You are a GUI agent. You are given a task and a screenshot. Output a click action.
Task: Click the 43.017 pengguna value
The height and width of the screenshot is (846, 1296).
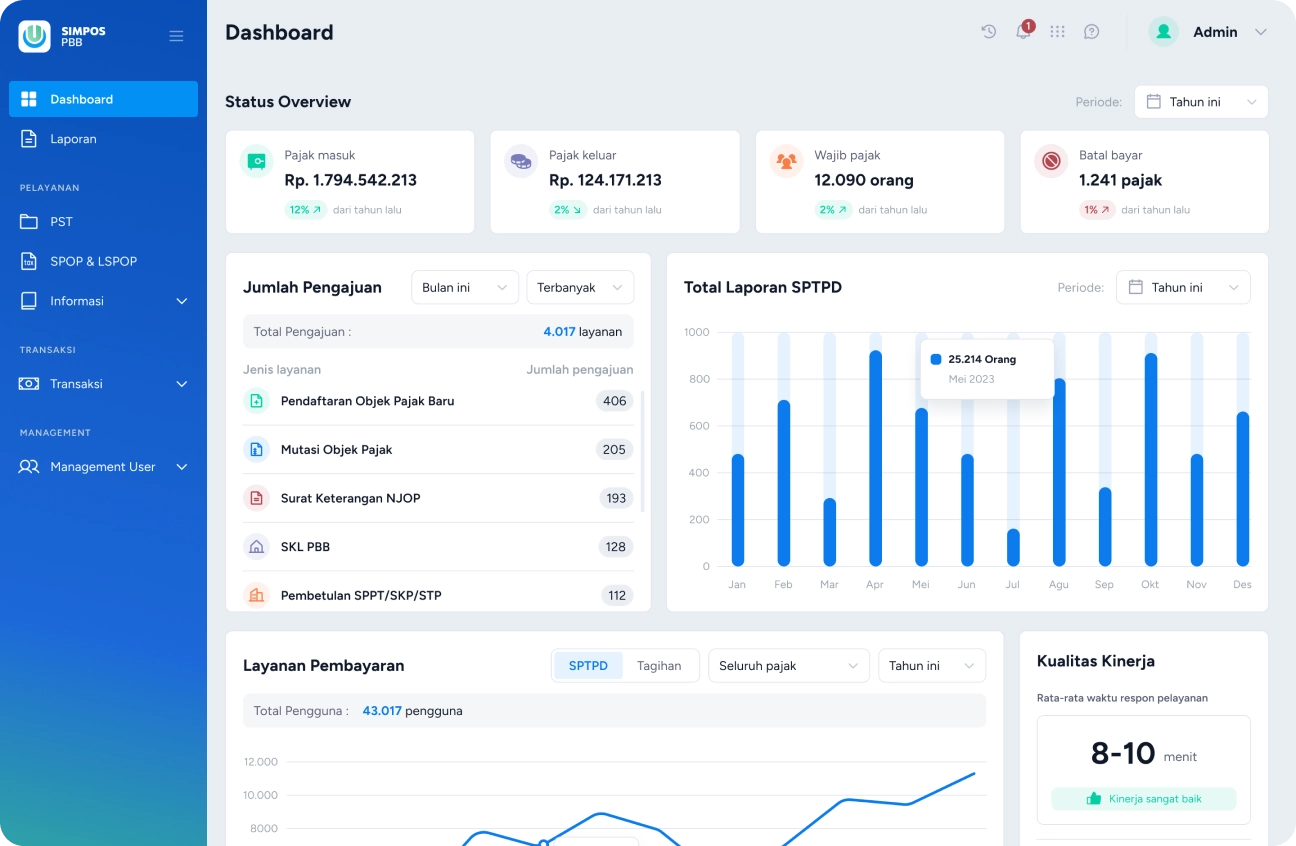pyautogui.click(x=412, y=711)
